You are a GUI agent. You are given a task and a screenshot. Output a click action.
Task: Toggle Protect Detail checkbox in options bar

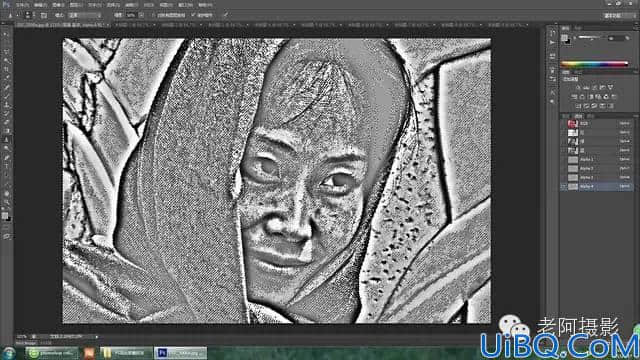click(193, 15)
